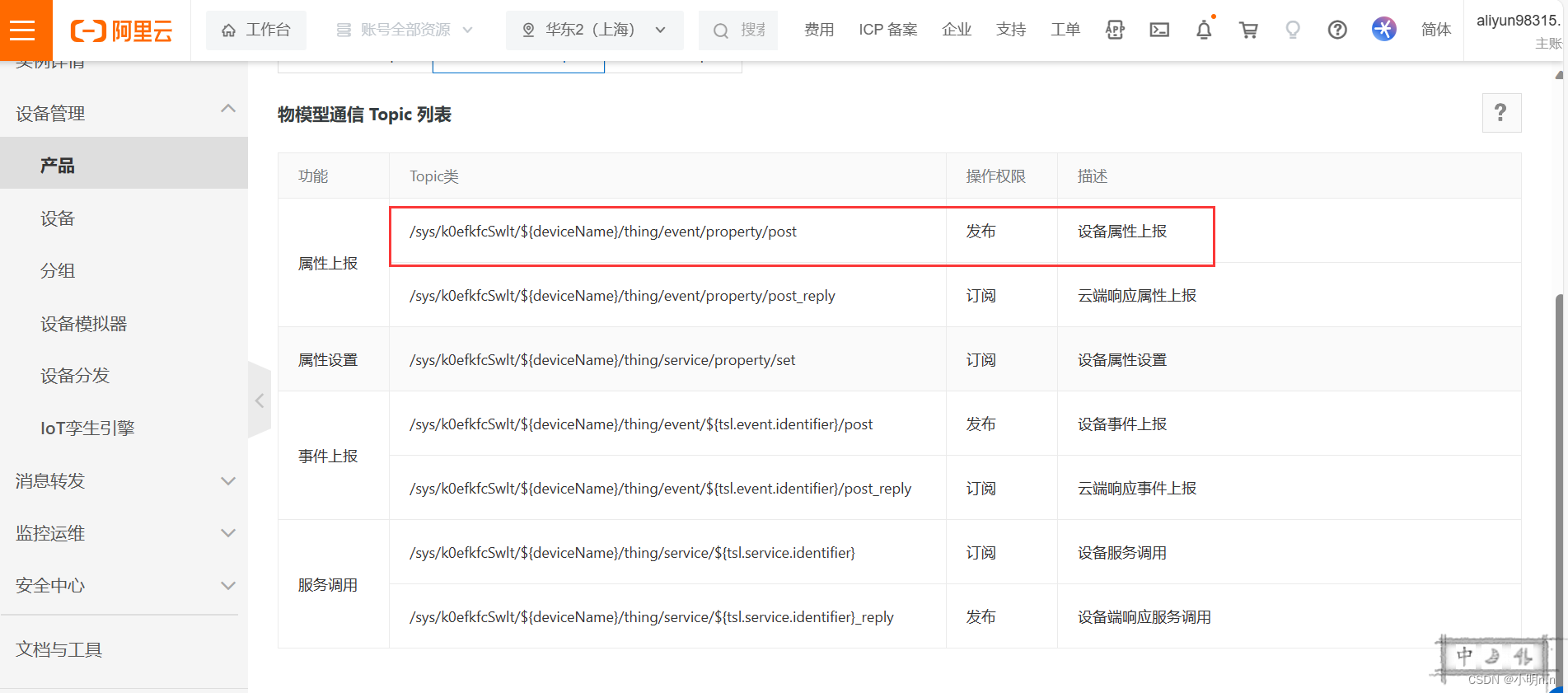Switch language via 简体
Image resolution: width=1568 pixels, height=693 pixels.
[x=1436, y=30]
